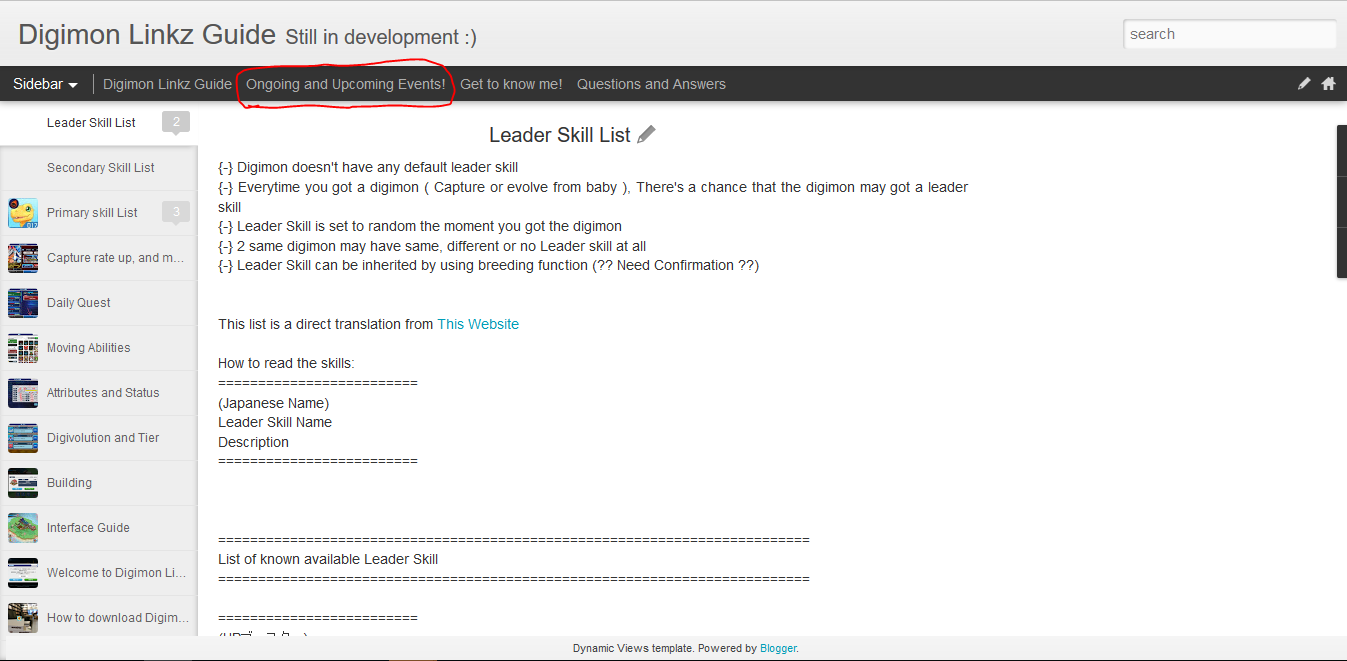Open the Digimon Linkz Guide tab
This screenshot has height=661, width=1347.
click(x=167, y=84)
